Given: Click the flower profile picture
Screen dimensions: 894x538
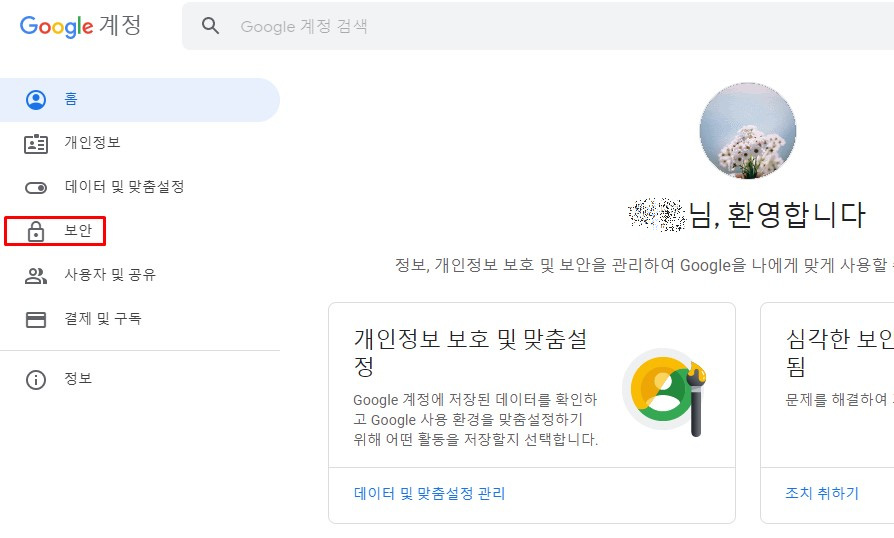Looking at the screenshot, I should tap(747, 131).
